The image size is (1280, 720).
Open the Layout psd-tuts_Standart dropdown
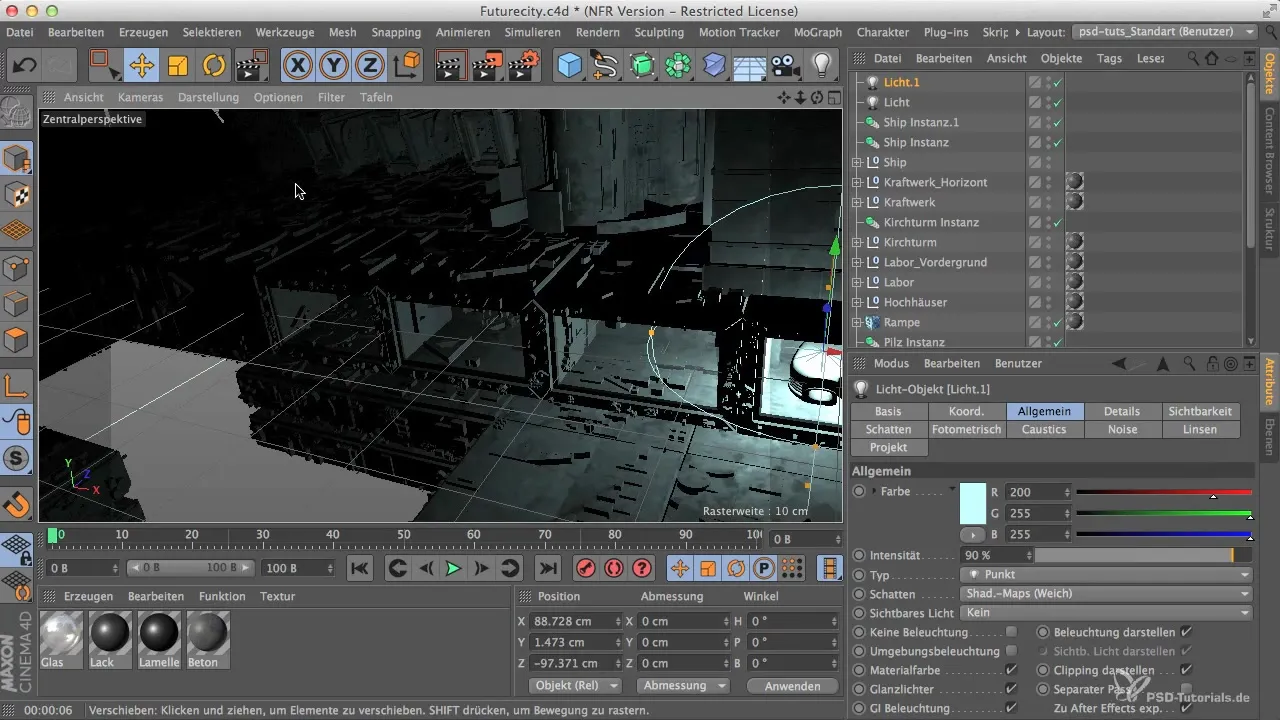[1163, 32]
